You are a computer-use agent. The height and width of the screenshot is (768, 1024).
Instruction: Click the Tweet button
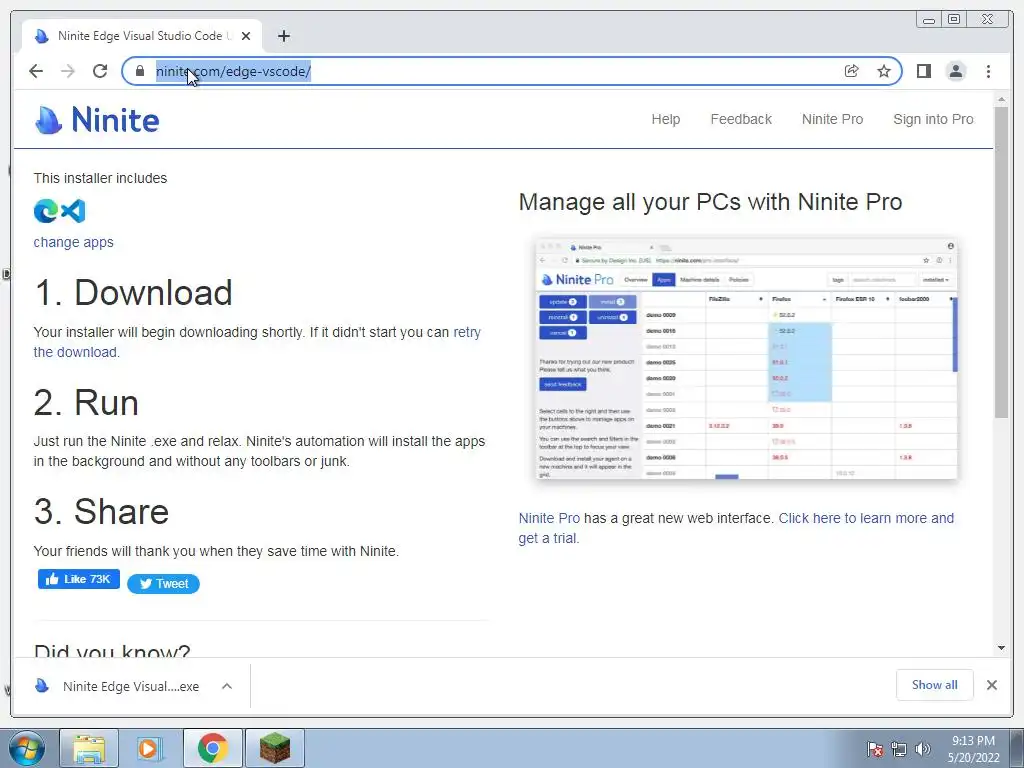163,584
